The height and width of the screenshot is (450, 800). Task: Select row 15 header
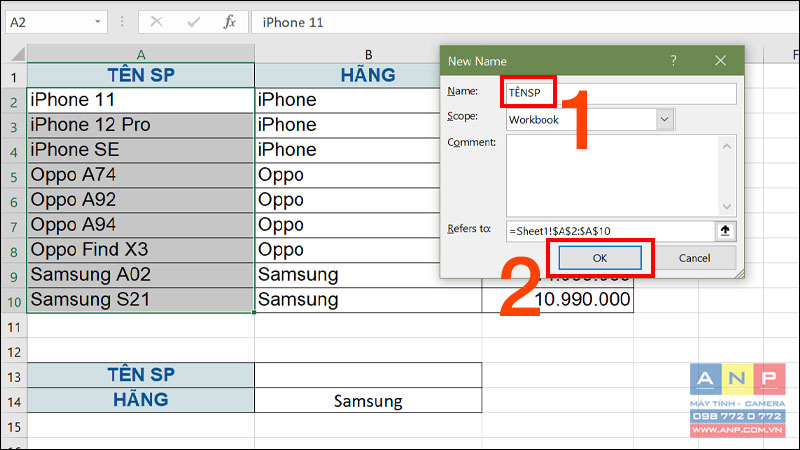coord(14,426)
